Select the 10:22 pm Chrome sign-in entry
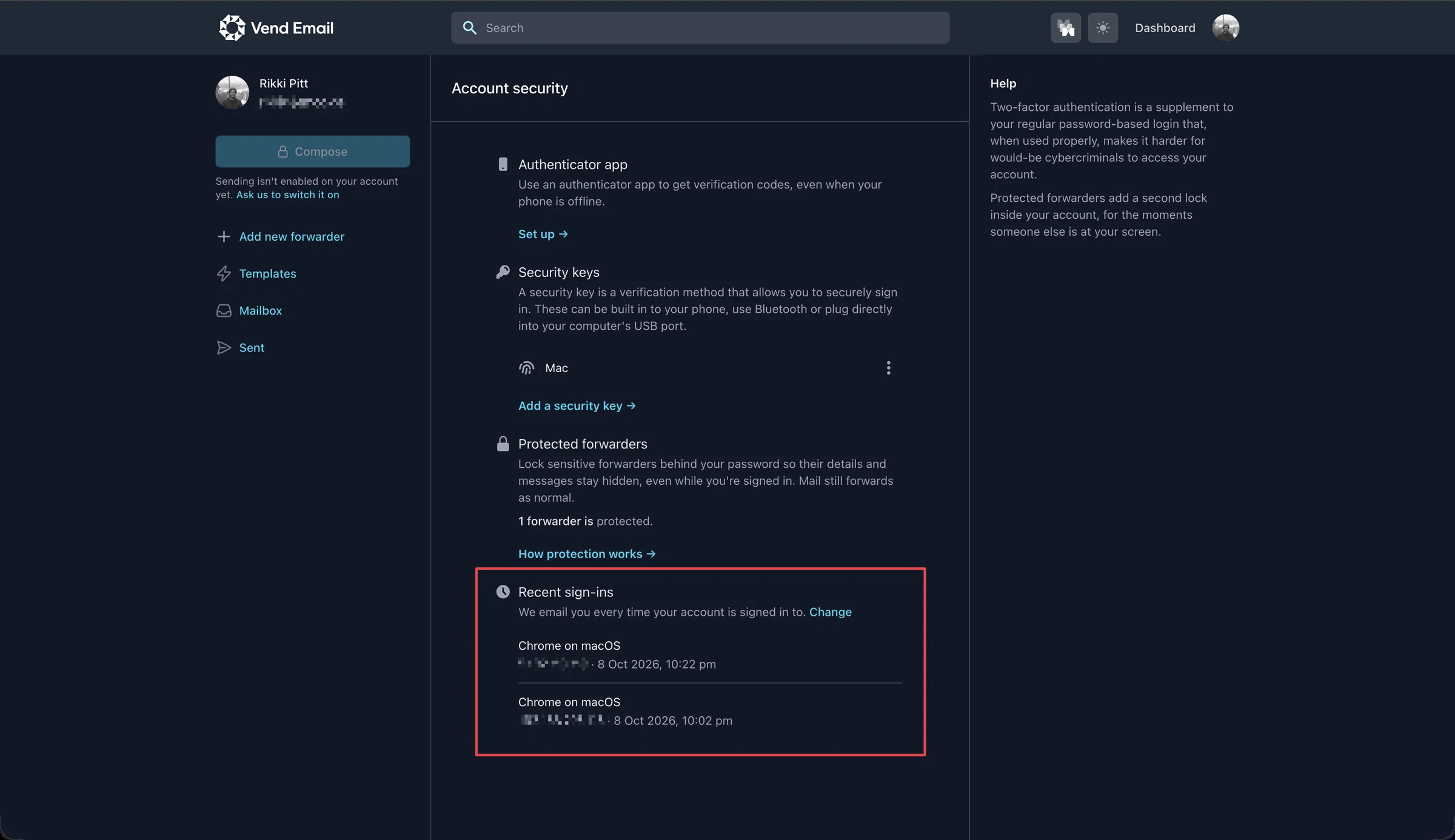1455x840 pixels. pyautogui.click(x=710, y=655)
